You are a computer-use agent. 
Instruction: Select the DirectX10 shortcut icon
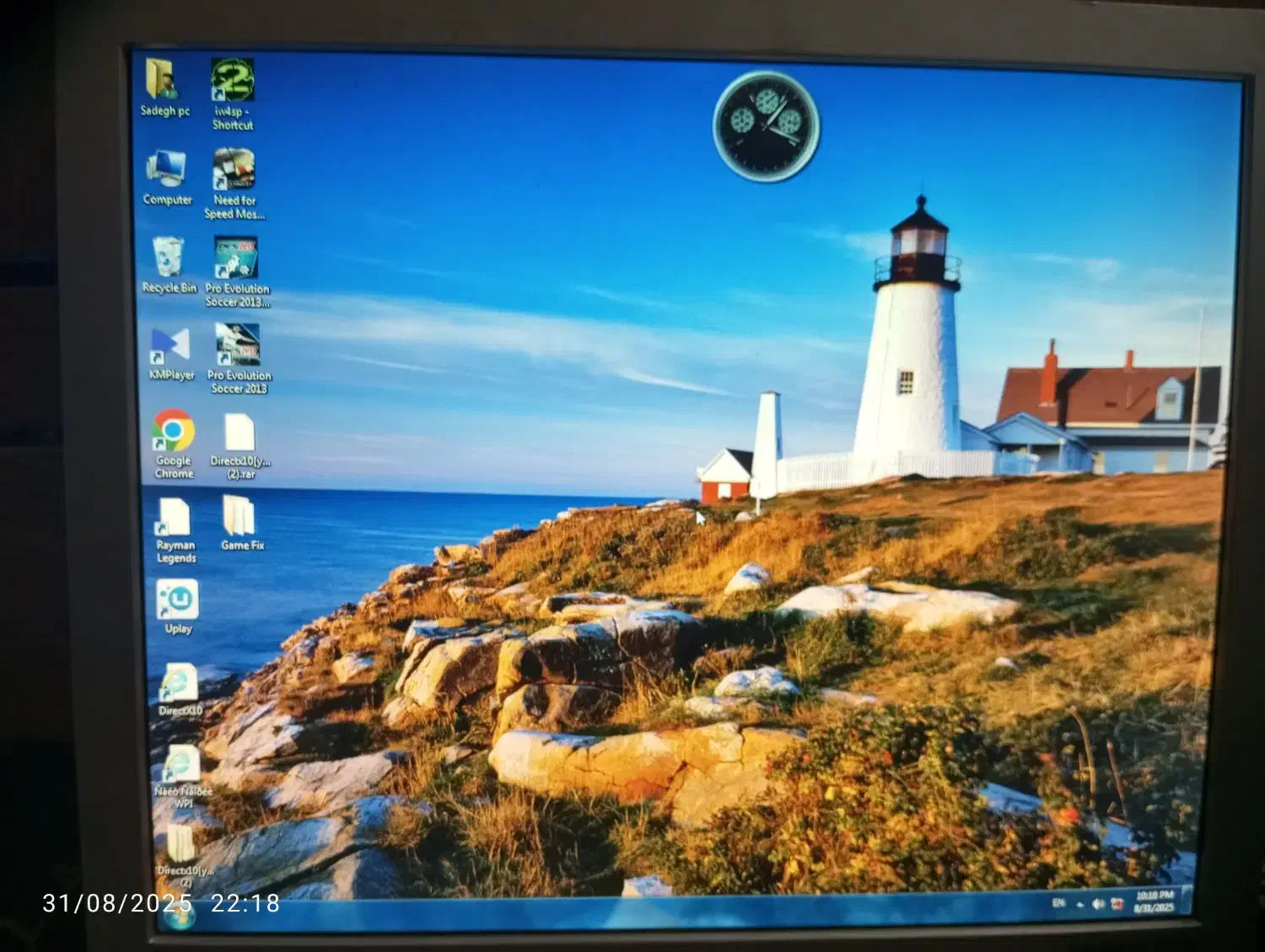[180, 690]
